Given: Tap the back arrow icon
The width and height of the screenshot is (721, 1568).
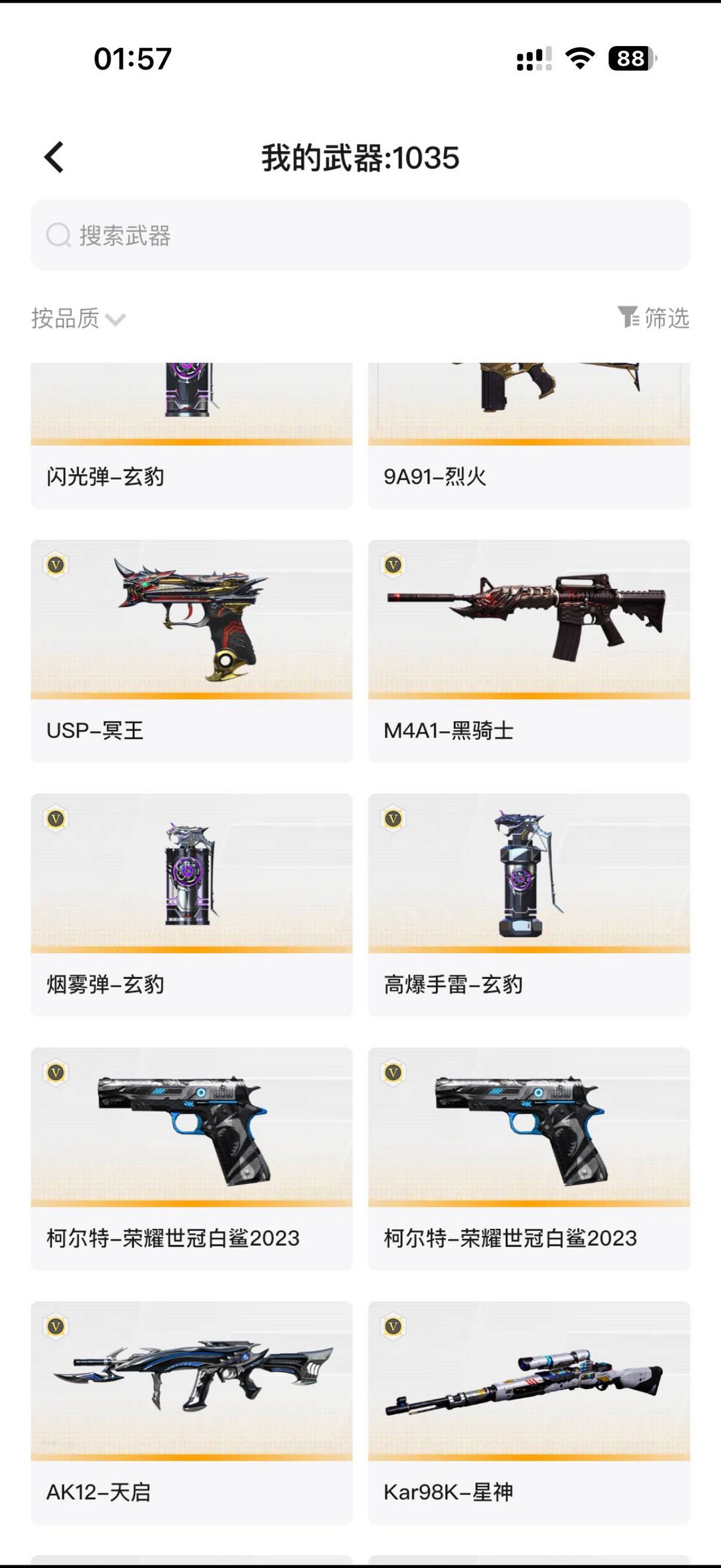Looking at the screenshot, I should pos(54,158).
